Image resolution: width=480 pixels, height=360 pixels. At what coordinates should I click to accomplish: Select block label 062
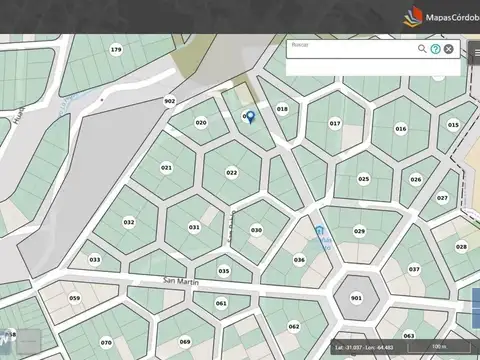click(x=294, y=327)
